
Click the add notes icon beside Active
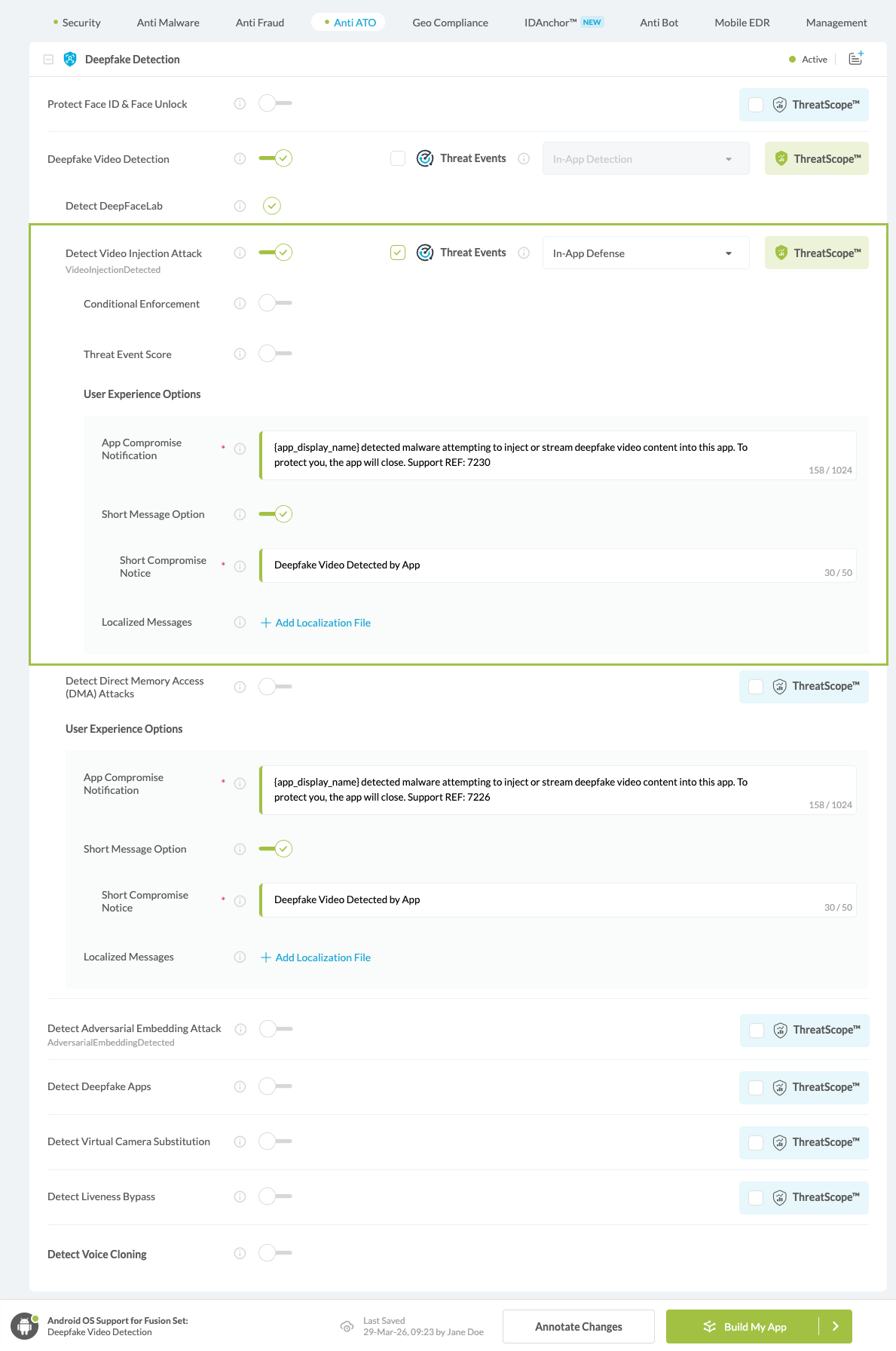pos(855,59)
